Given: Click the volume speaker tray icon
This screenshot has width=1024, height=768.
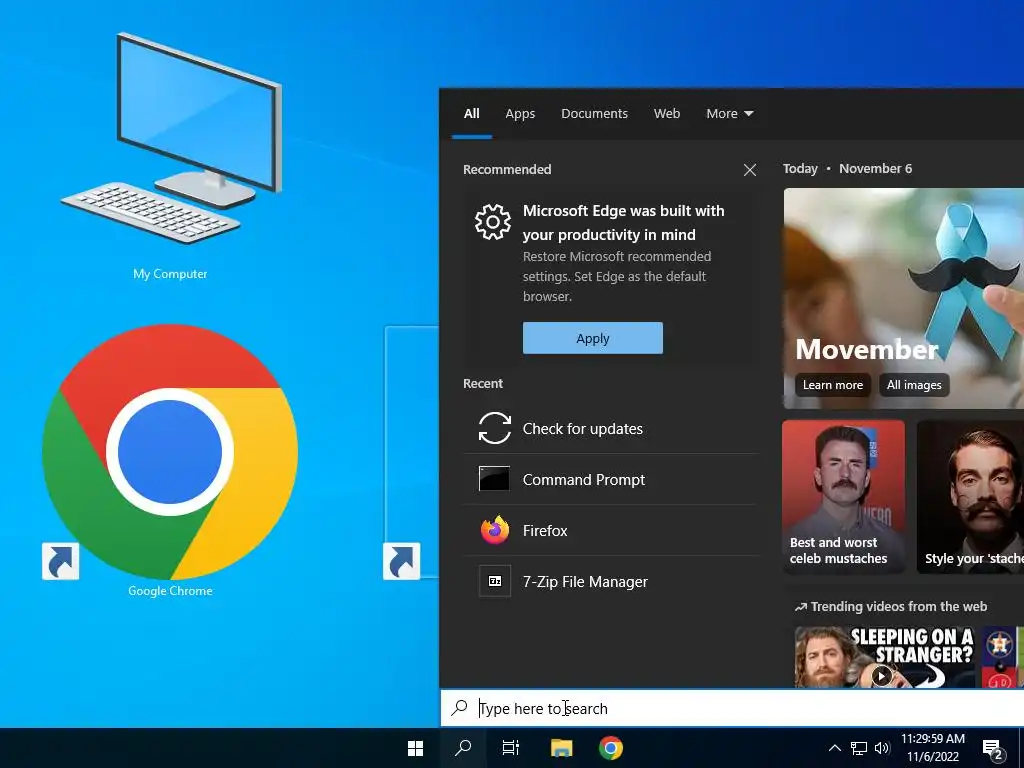Looking at the screenshot, I should [882, 748].
